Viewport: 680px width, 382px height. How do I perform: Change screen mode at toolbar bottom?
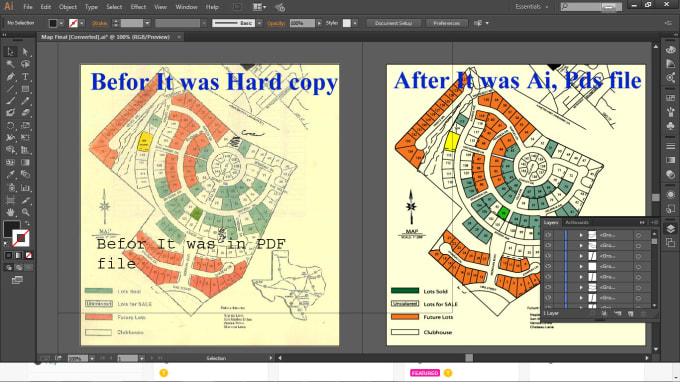[x=17, y=280]
